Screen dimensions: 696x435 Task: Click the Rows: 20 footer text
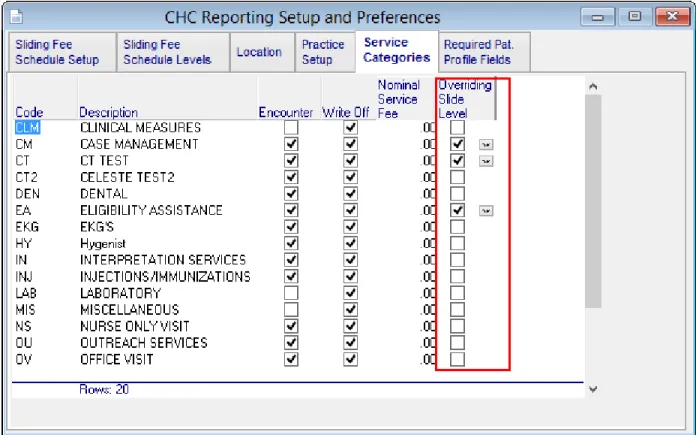click(104, 389)
